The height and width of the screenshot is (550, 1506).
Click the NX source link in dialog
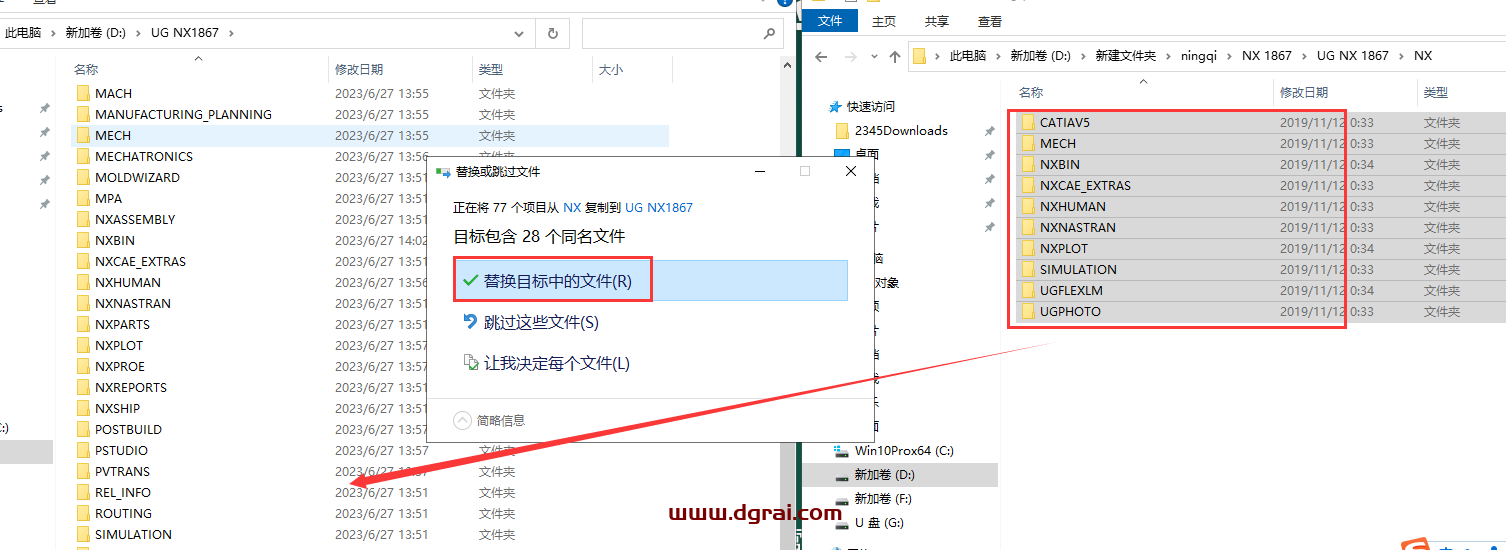point(572,208)
